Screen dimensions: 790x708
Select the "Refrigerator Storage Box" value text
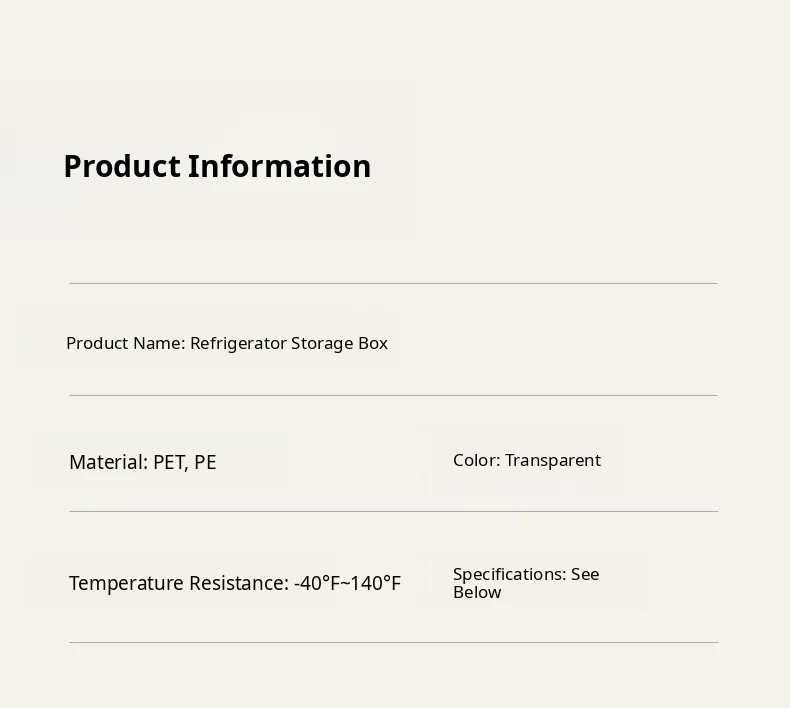[289, 343]
